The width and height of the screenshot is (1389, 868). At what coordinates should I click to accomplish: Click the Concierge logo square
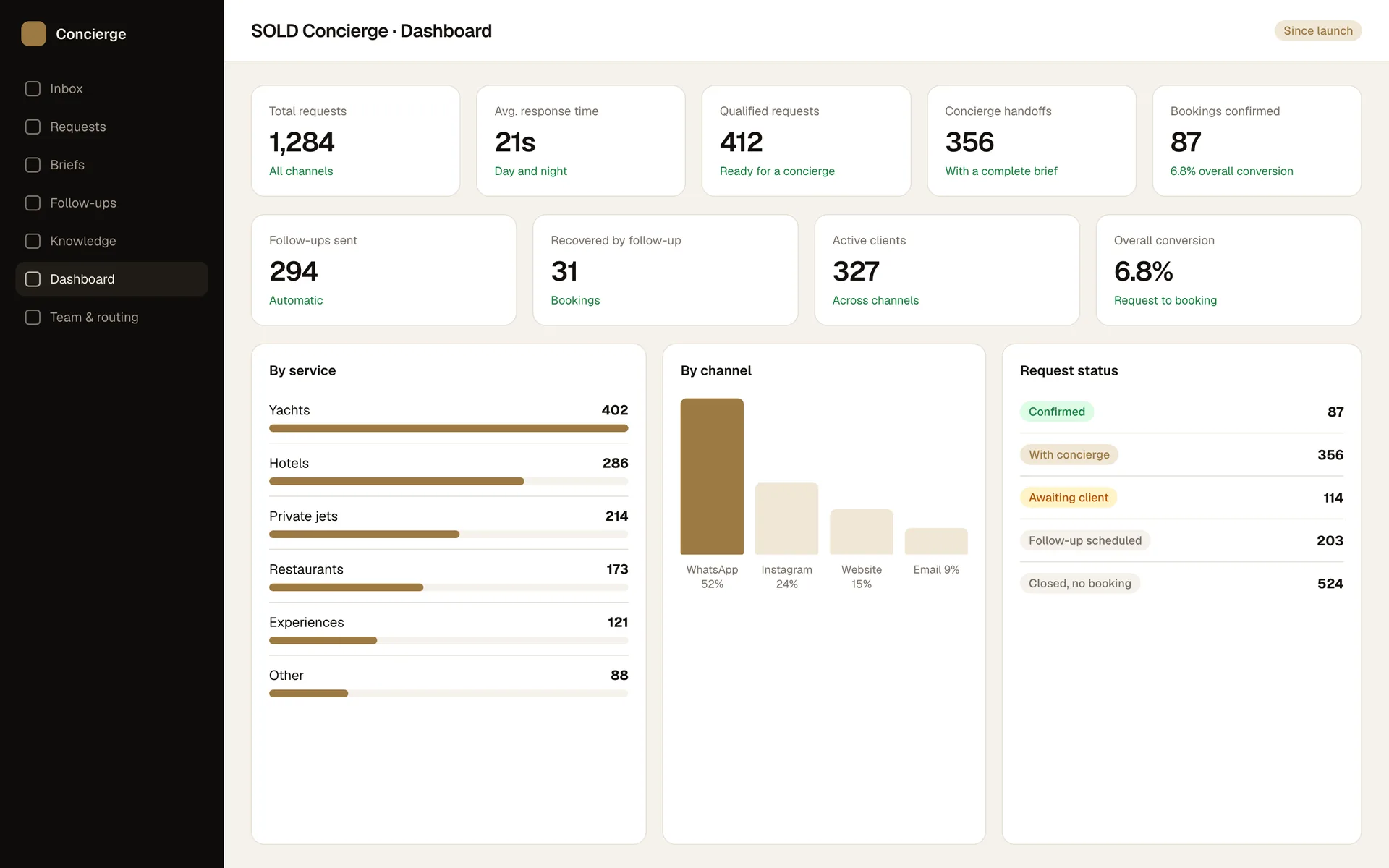tap(33, 33)
